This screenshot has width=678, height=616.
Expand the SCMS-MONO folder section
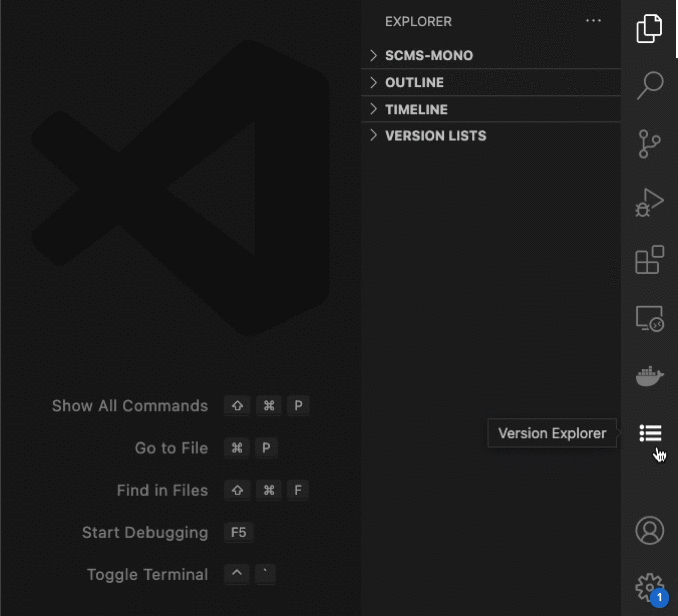491,55
